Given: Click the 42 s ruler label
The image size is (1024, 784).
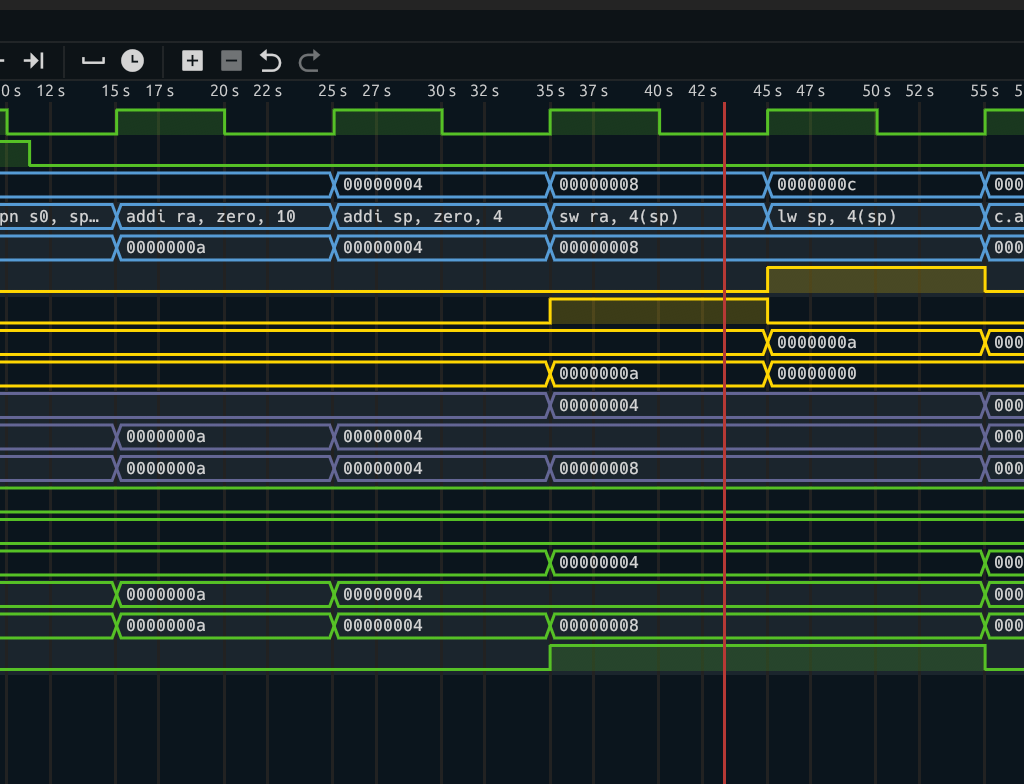Looking at the screenshot, I should pos(703,91).
